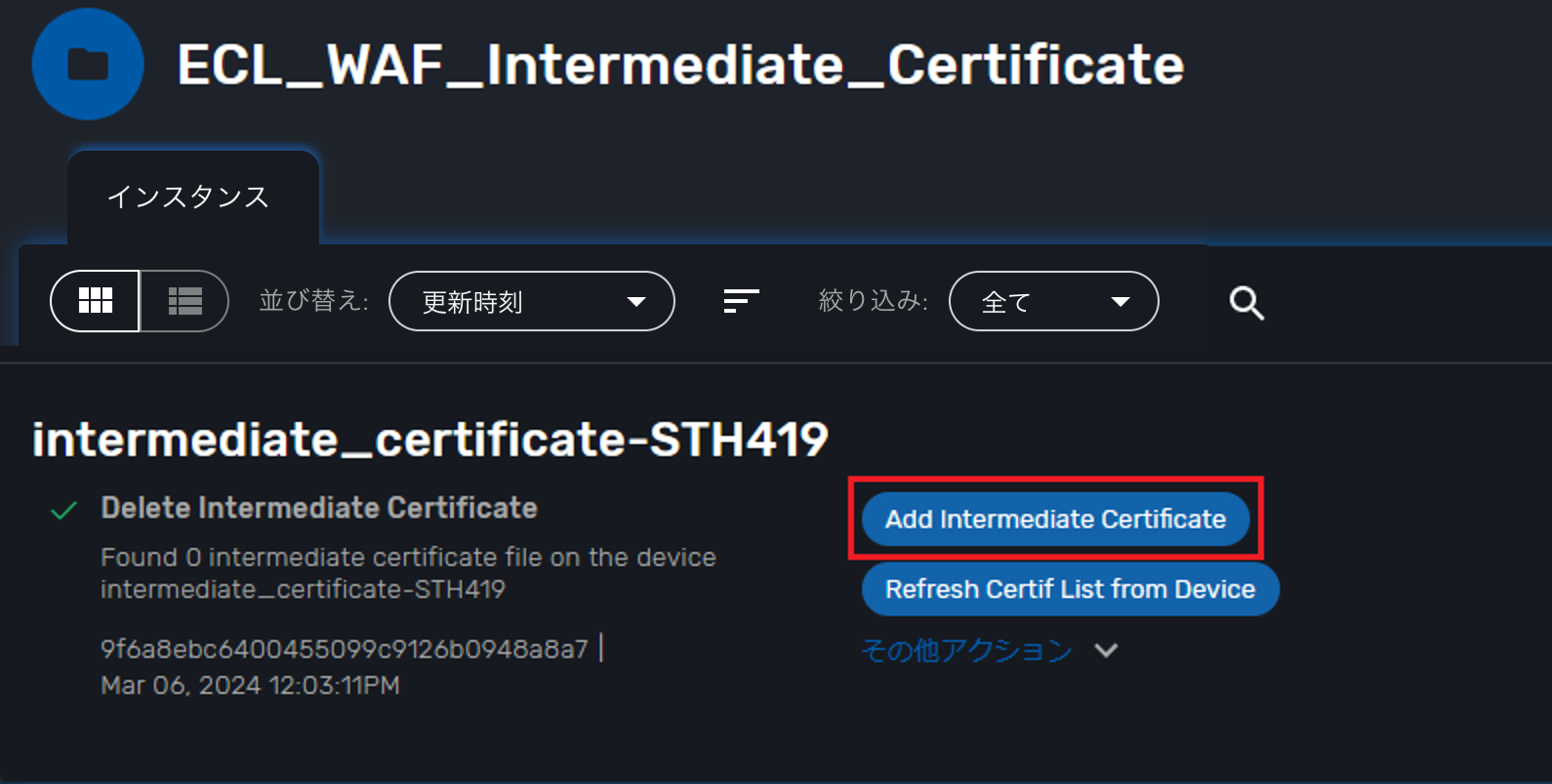Switch to grid view layout
The width and height of the screenshot is (1552, 784).
coord(95,300)
